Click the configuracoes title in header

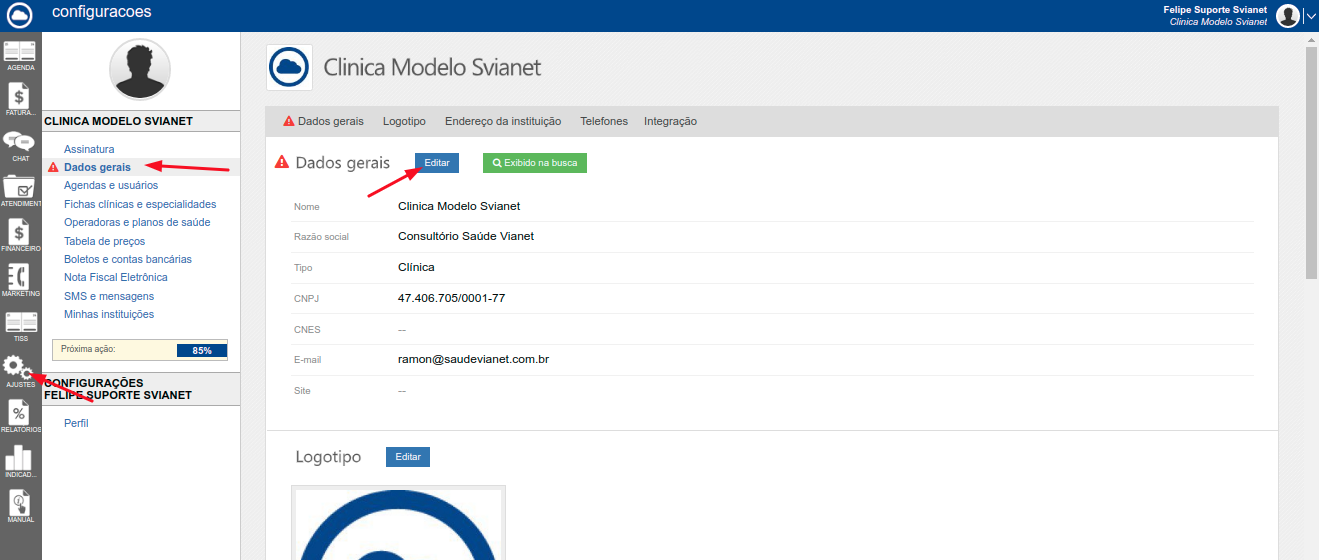102,12
